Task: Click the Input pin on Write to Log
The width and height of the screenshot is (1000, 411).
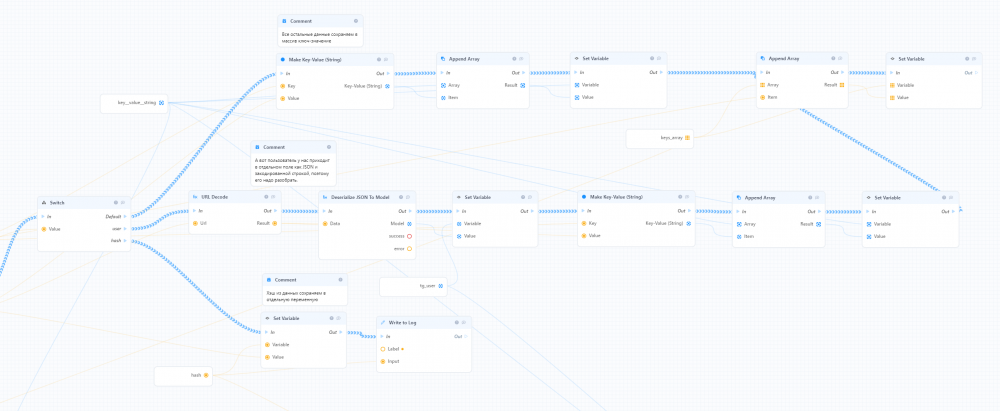Action: pyautogui.click(x=383, y=361)
